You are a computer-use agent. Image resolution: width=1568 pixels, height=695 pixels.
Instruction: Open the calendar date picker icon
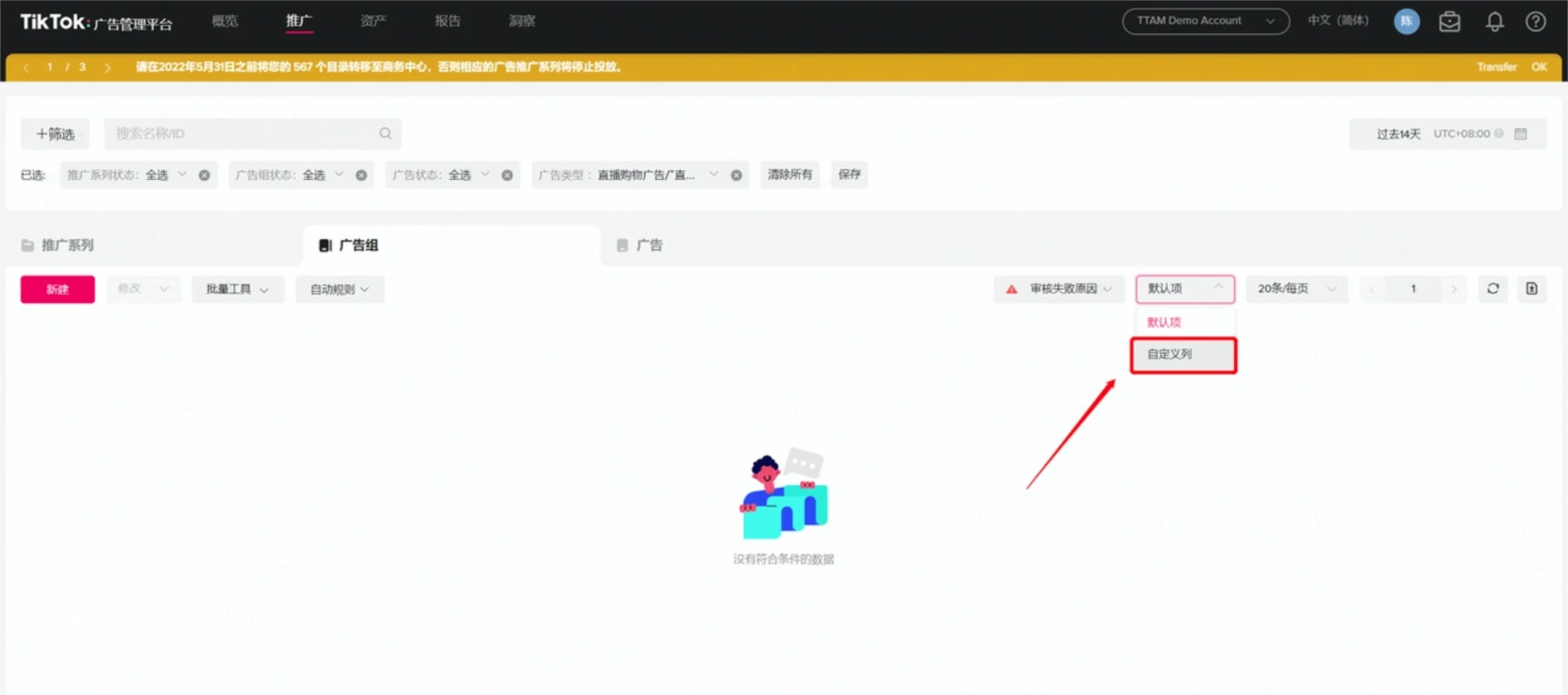[1520, 134]
